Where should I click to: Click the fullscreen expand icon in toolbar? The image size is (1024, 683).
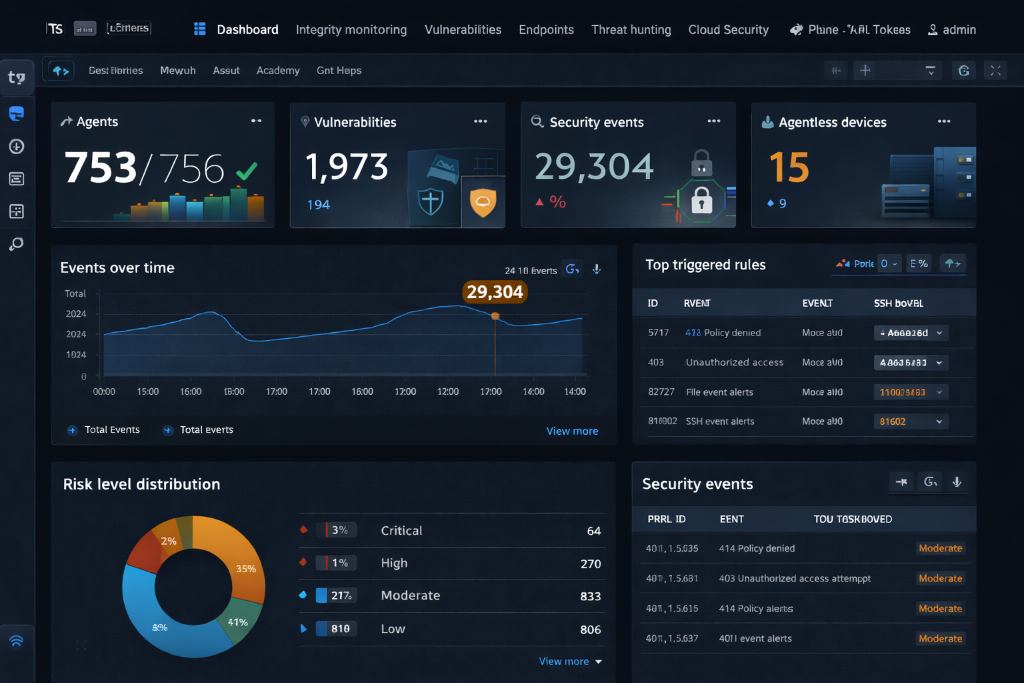click(995, 70)
